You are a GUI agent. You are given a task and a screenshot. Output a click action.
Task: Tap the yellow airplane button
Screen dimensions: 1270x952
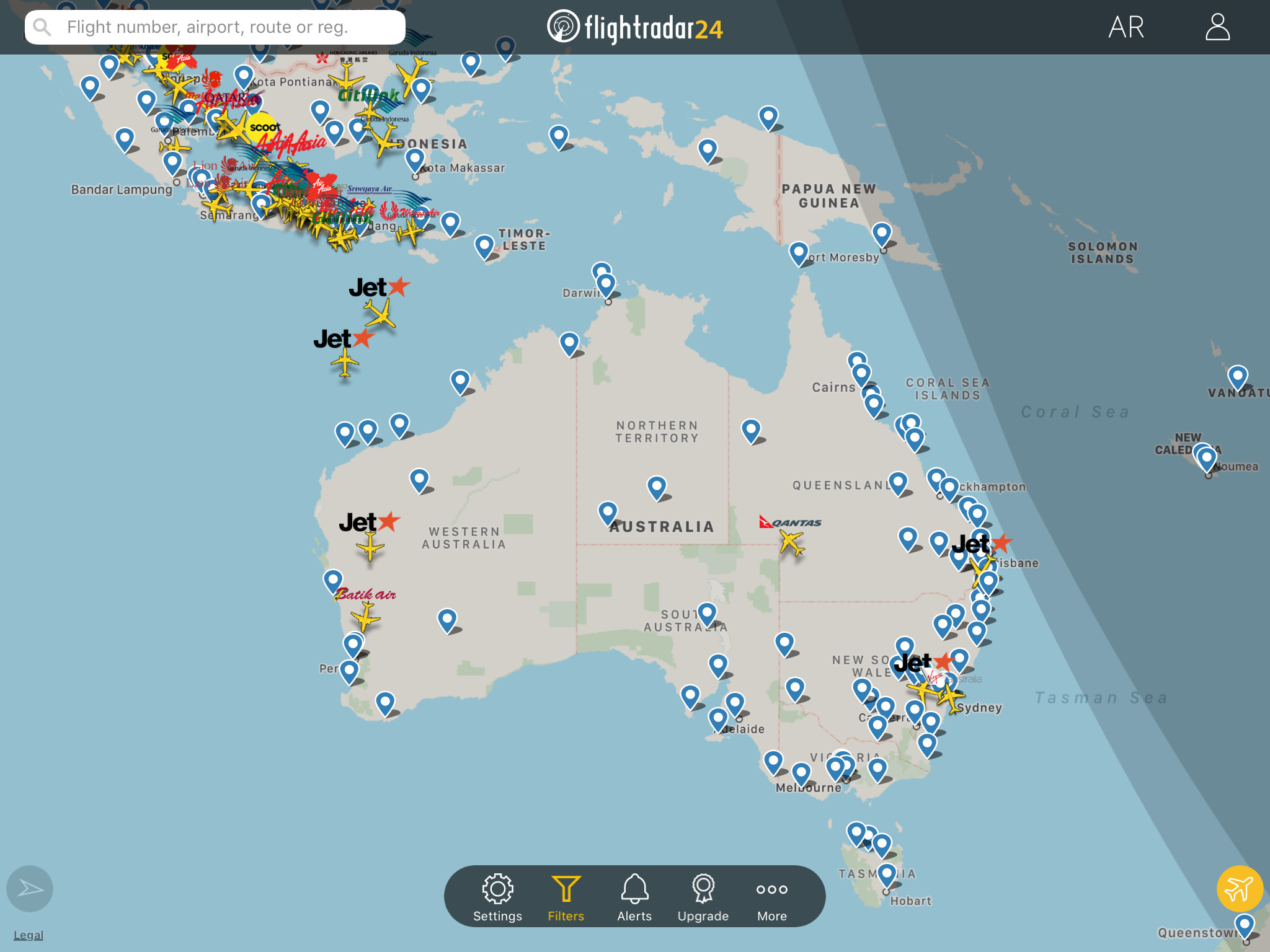point(1239,889)
